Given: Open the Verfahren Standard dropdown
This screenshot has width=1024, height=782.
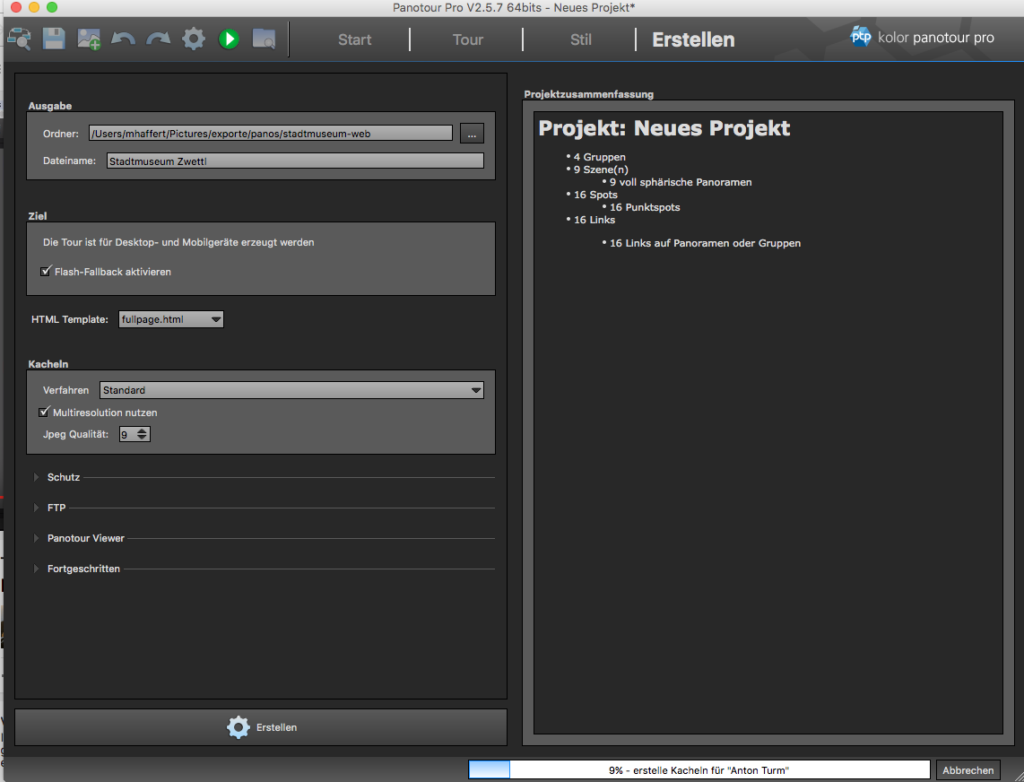Looking at the screenshot, I should pyautogui.click(x=291, y=390).
